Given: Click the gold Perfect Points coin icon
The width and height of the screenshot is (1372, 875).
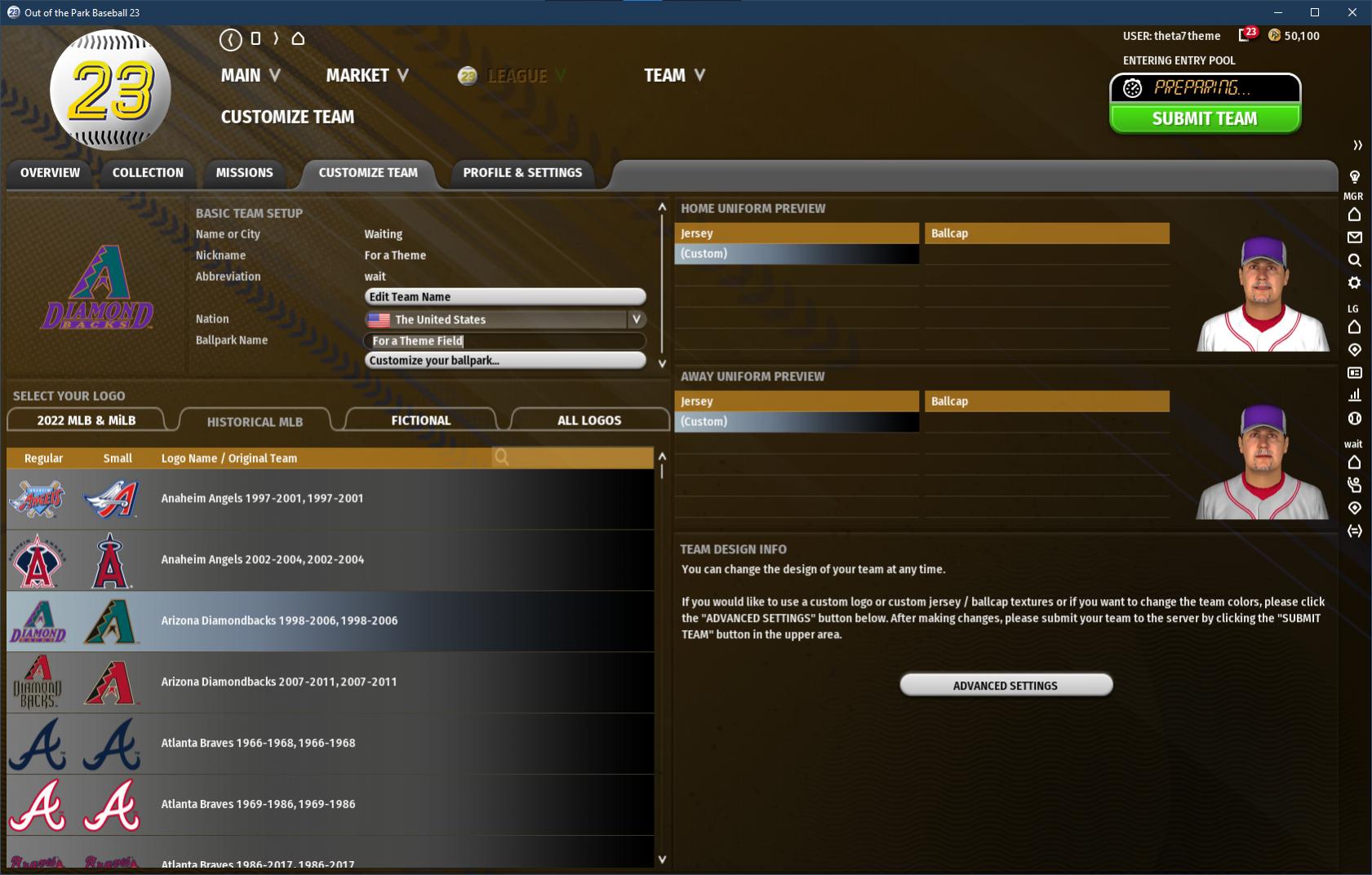Looking at the screenshot, I should 1274,35.
